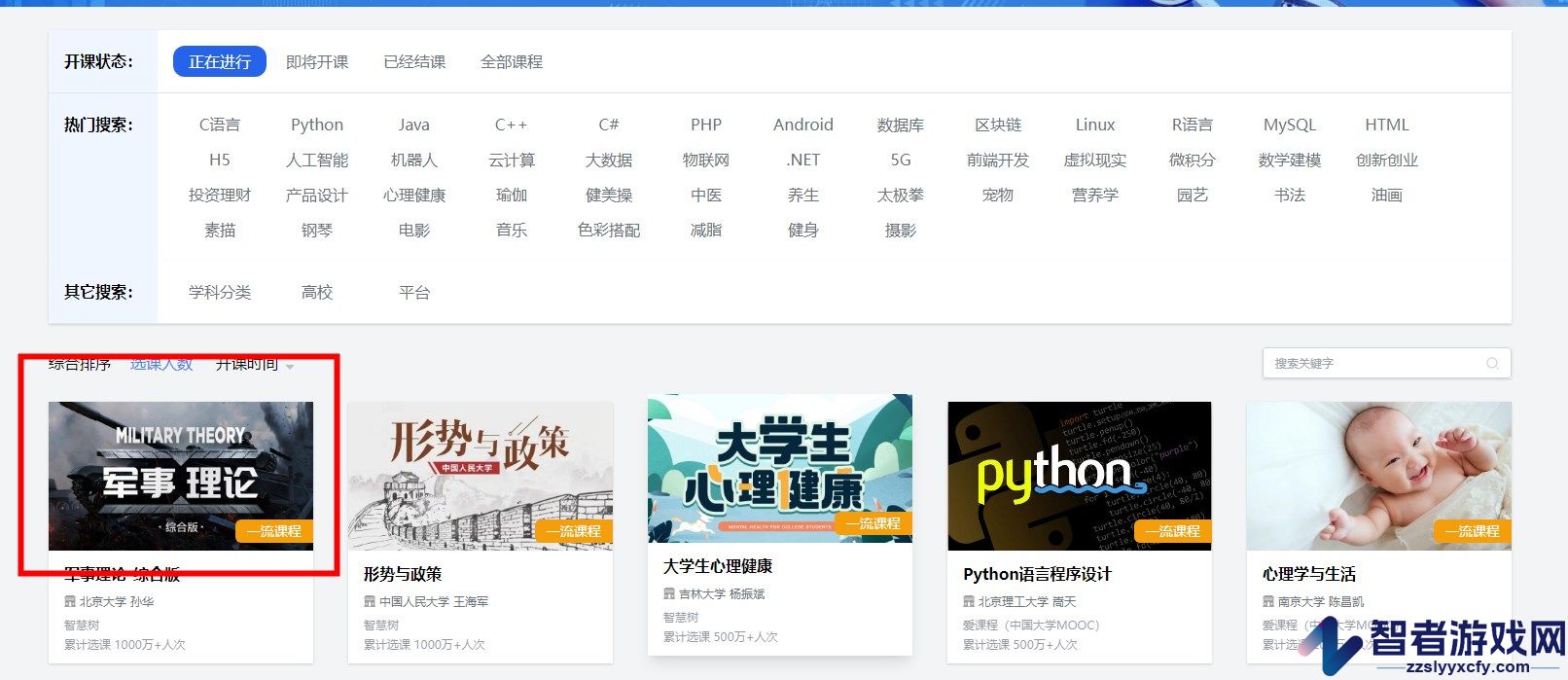This screenshot has height=680, width=1568.
Task: Open the 军事理论 course thumbnail
Action: click(x=181, y=476)
